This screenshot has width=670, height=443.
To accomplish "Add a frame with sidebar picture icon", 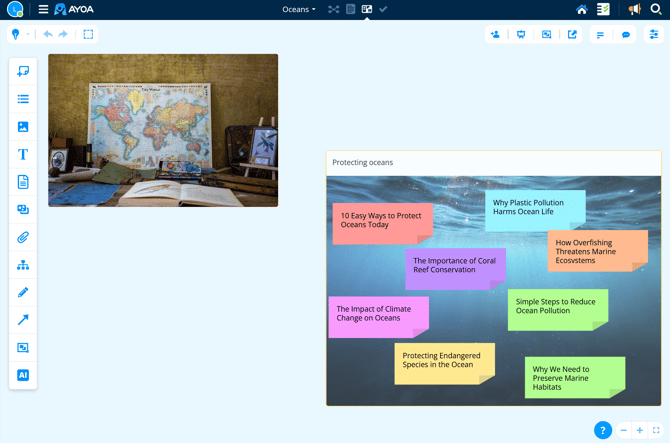I will pyautogui.click(x=23, y=347).
